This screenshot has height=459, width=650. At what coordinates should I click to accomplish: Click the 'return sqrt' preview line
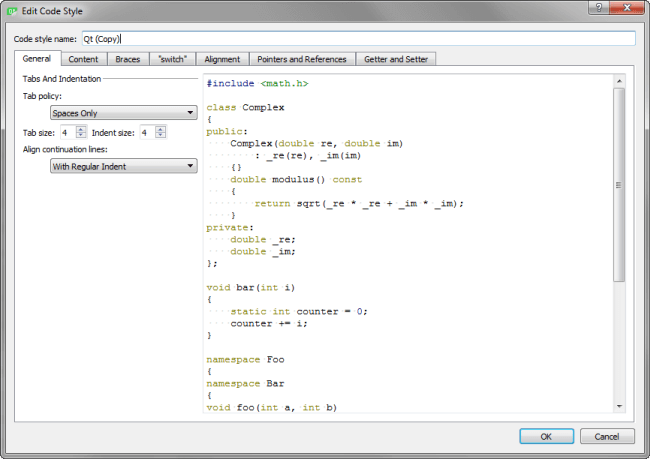[x=359, y=204]
